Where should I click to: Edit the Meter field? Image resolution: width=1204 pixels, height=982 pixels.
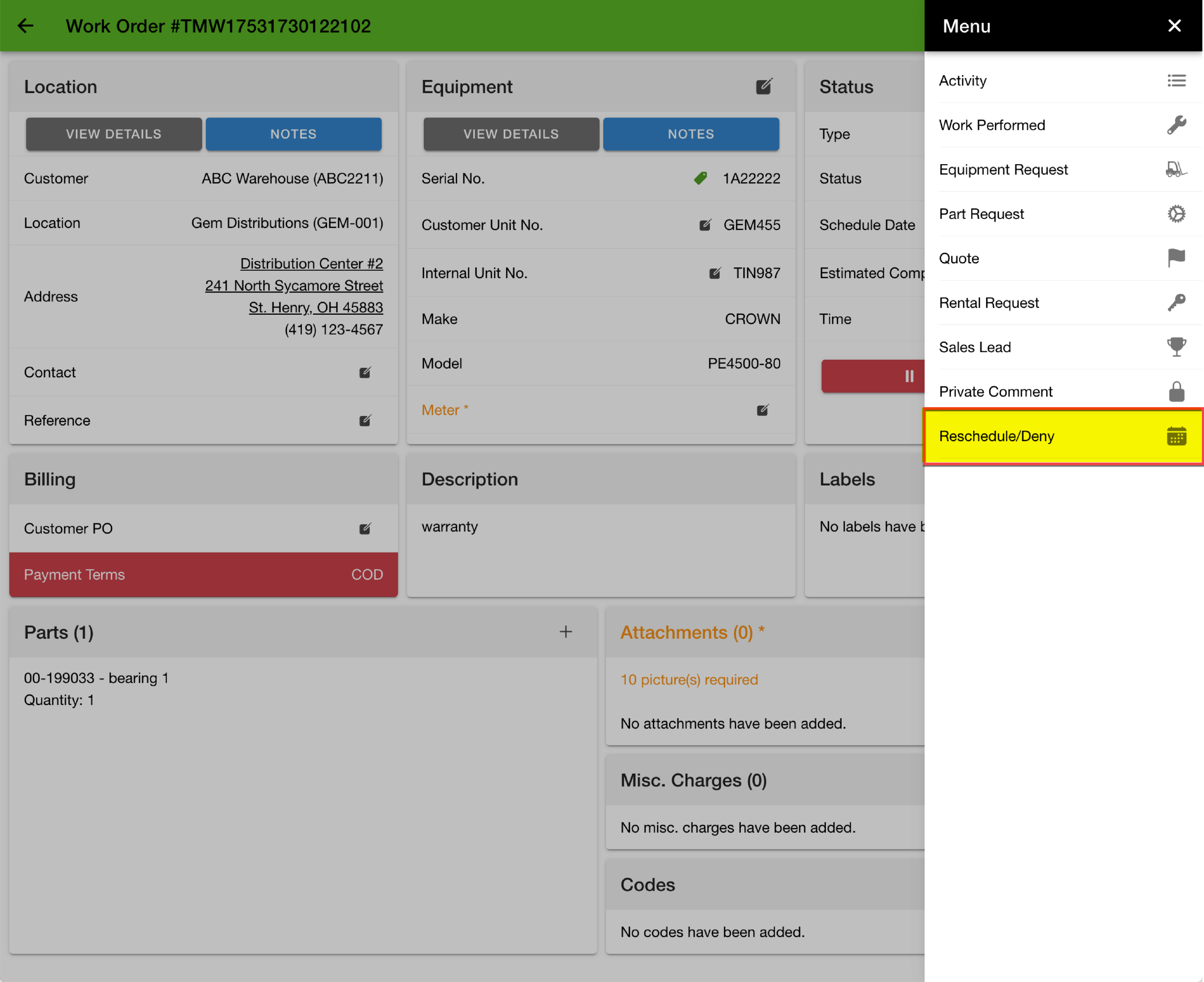pyautogui.click(x=763, y=410)
